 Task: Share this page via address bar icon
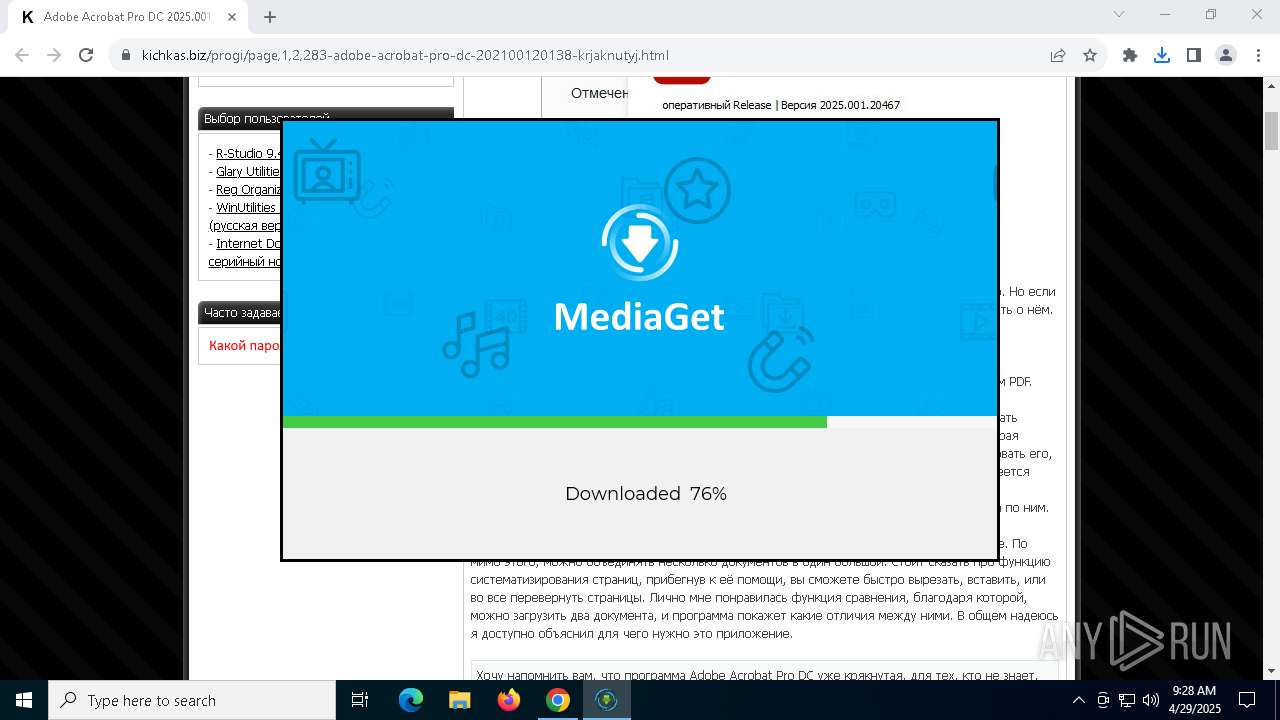coord(1058,55)
